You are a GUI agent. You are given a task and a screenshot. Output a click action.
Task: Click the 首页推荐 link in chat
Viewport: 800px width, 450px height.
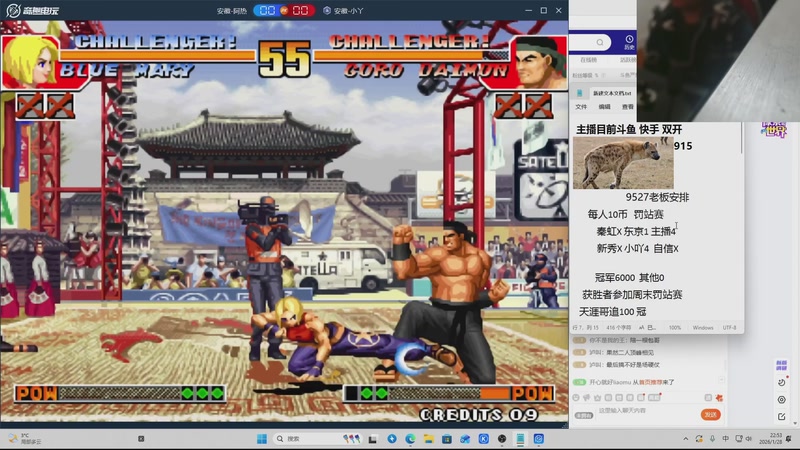653,382
